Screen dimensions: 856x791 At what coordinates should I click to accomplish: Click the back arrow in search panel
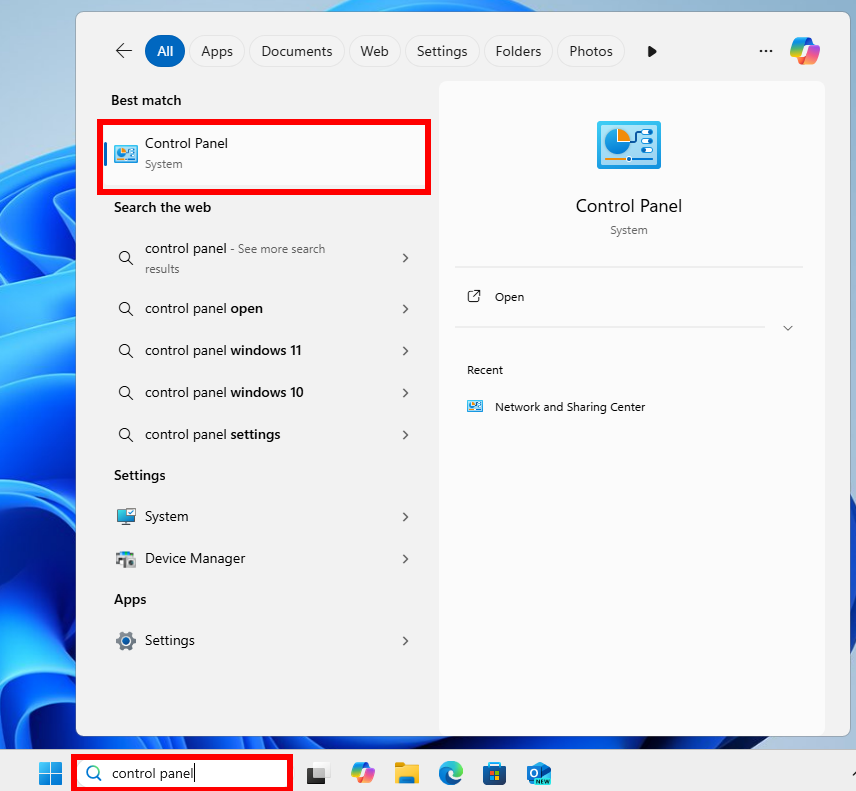pyautogui.click(x=124, y=51)
